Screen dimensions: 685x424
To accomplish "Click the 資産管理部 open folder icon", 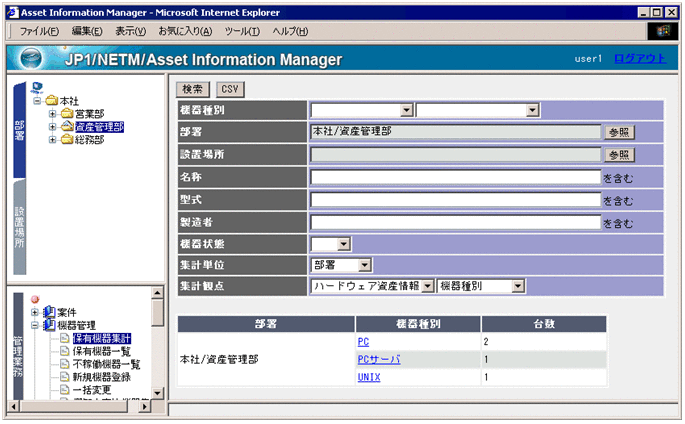I will [x=67, y=126].
